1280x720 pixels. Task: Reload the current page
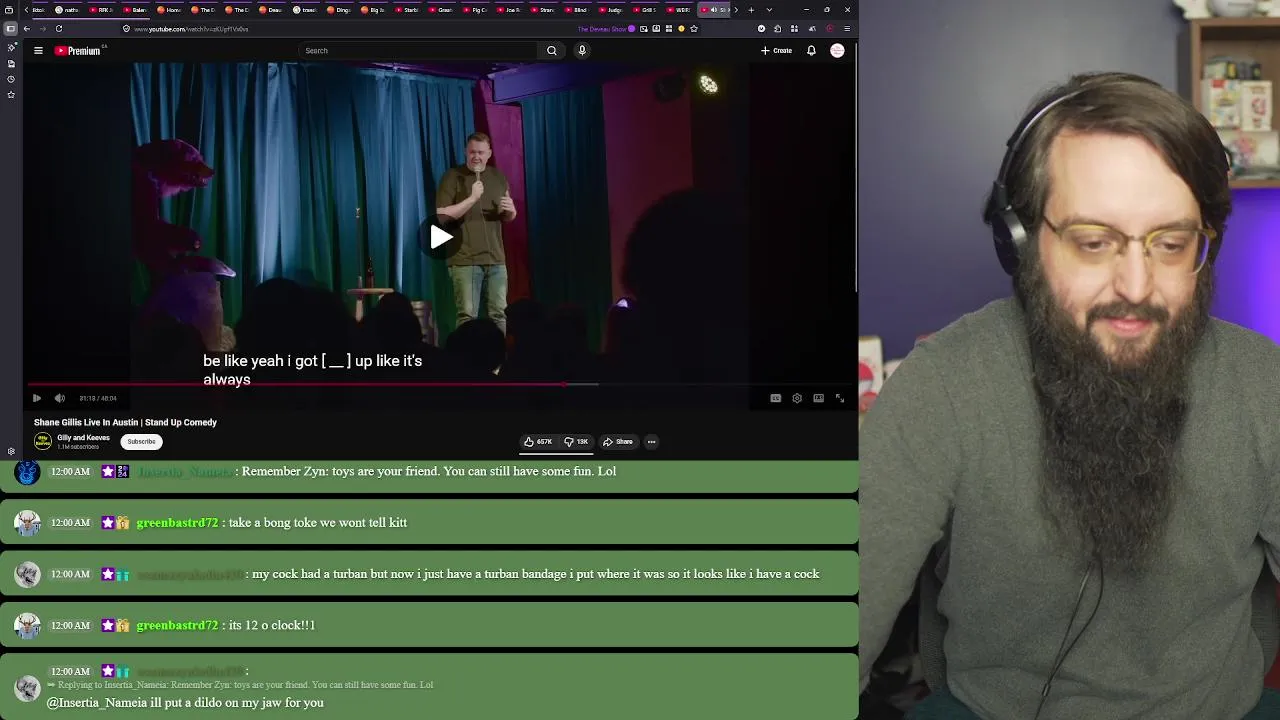tap(59, 29)
